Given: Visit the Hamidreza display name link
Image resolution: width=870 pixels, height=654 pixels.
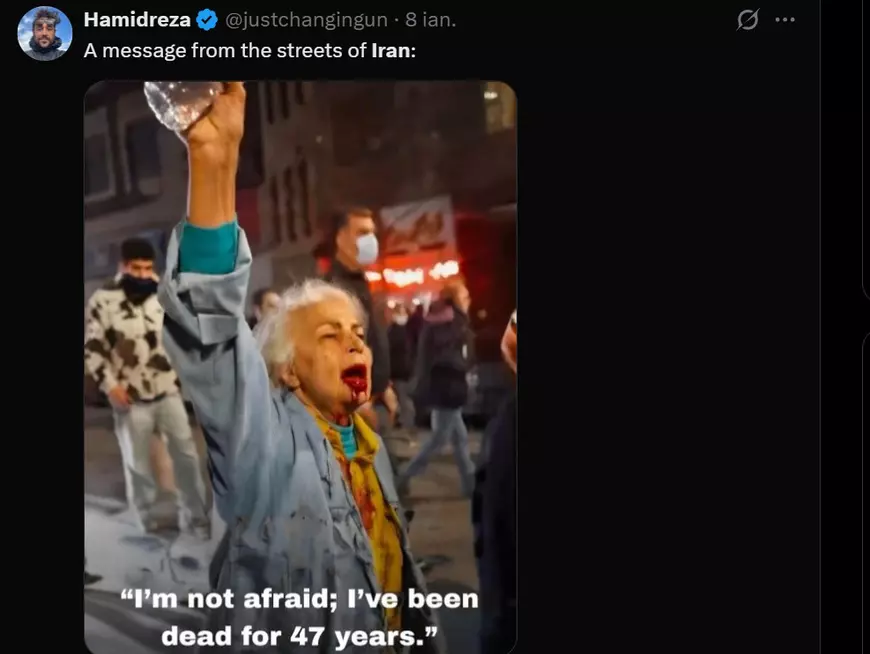Looking at the screenshot, I should tap(137, 19).
